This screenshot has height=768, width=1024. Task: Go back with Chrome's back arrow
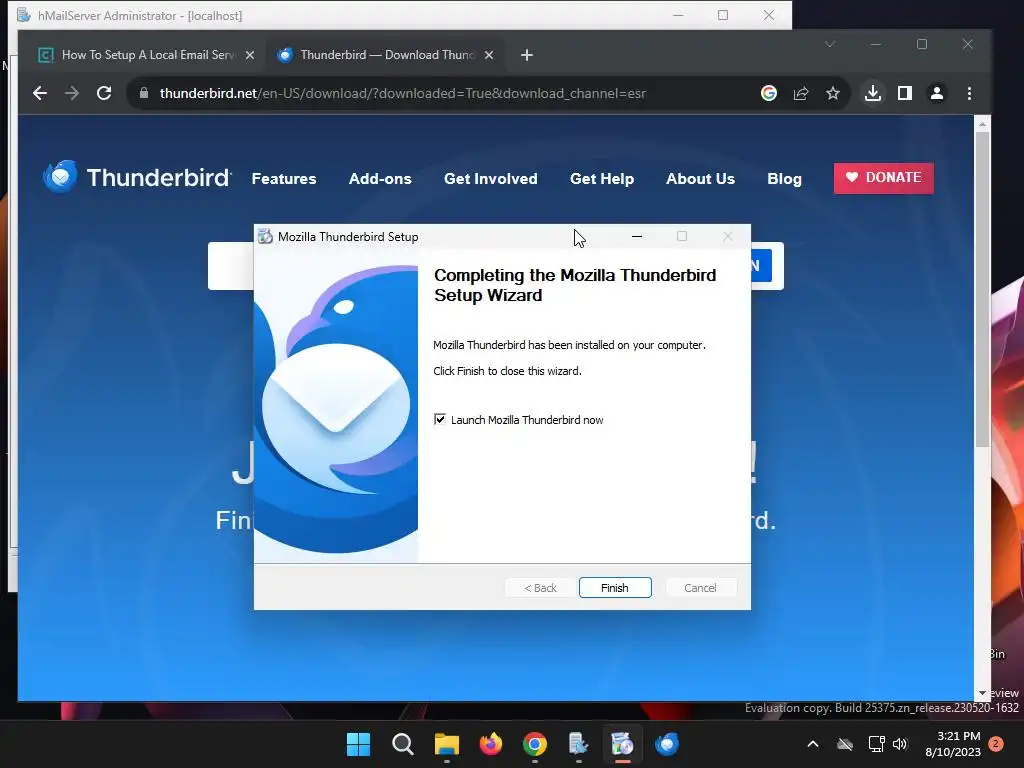point(40,93)
